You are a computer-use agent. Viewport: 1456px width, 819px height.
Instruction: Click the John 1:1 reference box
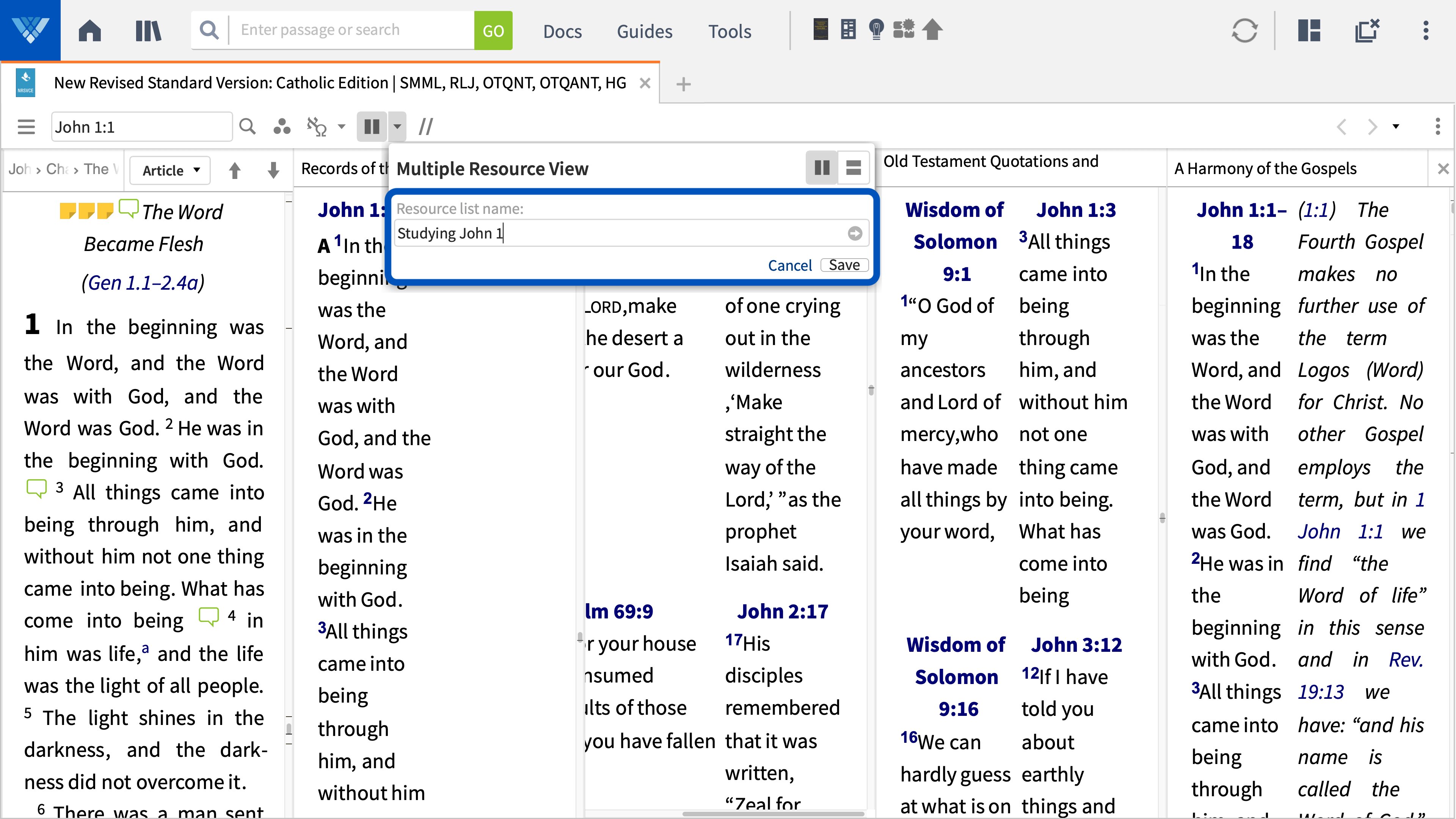(141, 127)
